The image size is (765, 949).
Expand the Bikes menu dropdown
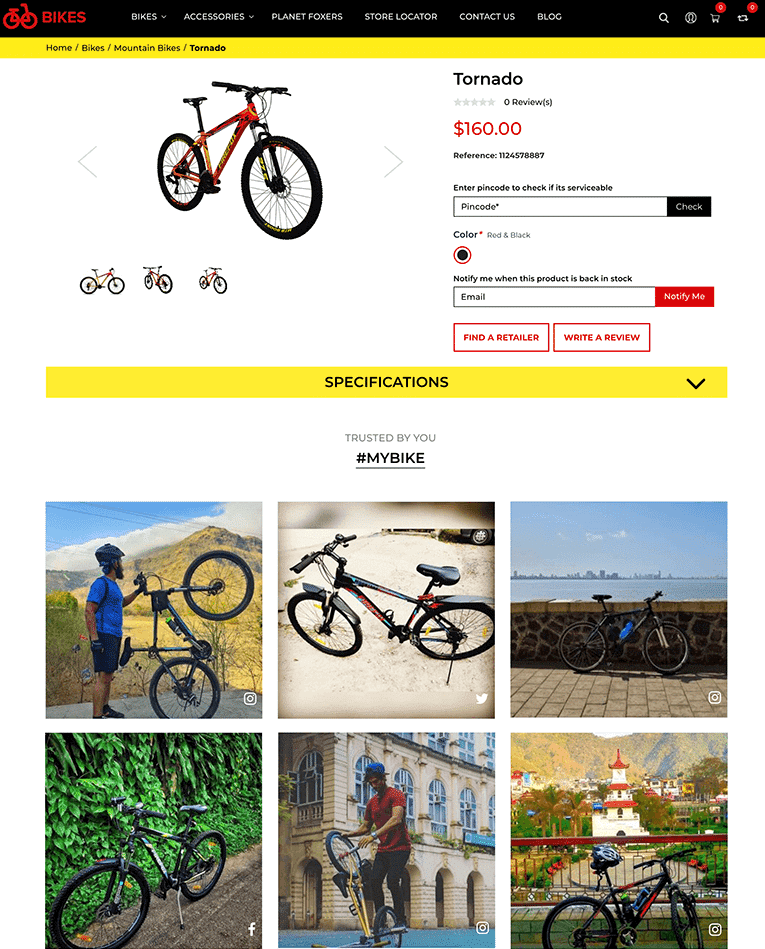149,17
